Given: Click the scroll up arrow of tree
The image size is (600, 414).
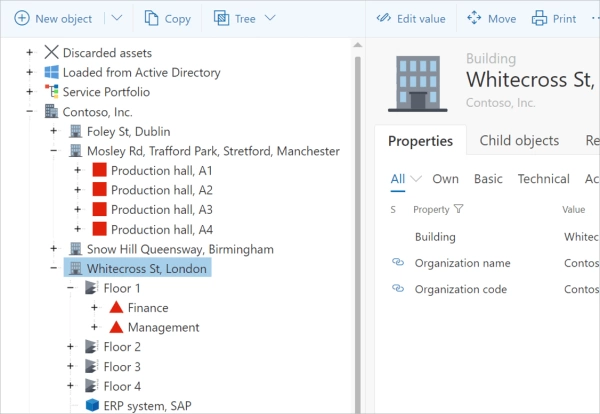Looking at the screenshot, I should tap(357, 45).
